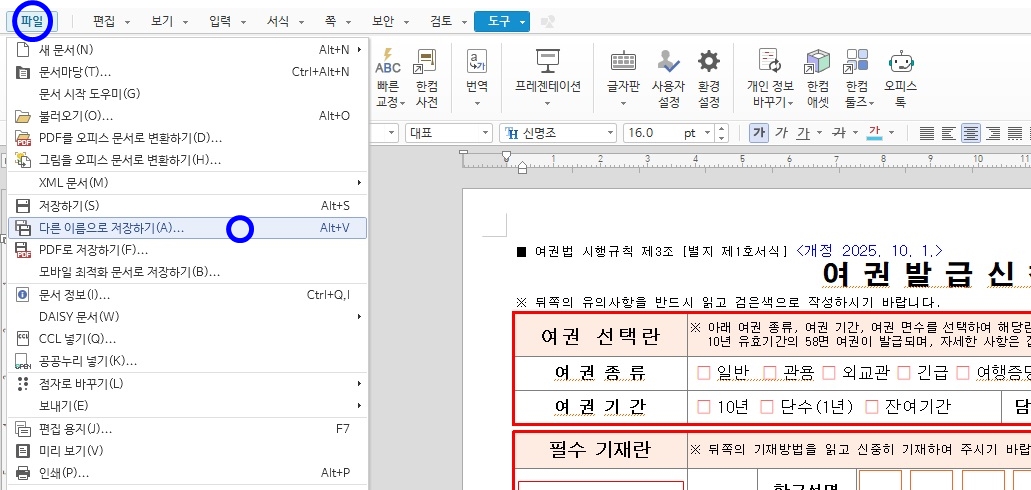This screenshot has width=1031, height=490.
Task: Select 미리 보기(V) preview item
Action: click(x=187, y=451)
